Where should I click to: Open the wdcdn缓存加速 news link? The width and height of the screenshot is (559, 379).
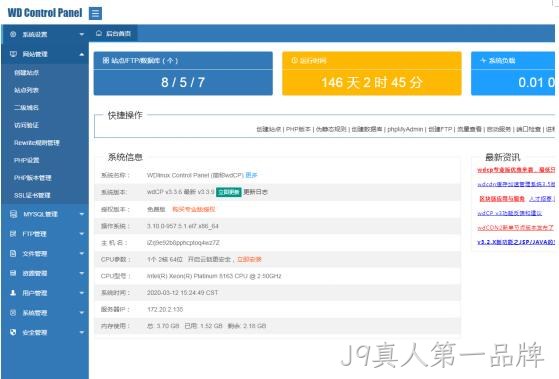[516, 184]
